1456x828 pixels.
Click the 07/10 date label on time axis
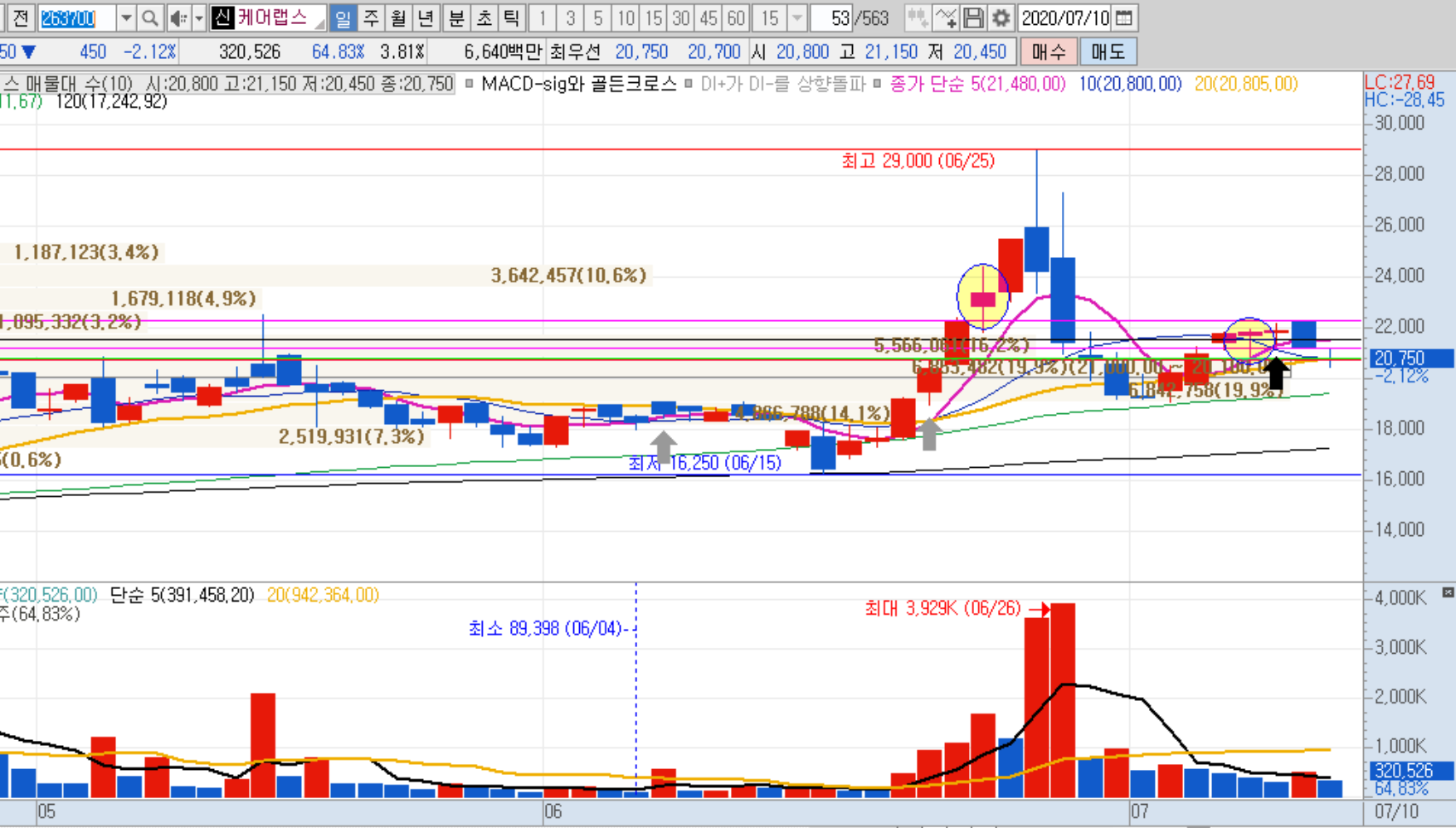tap(1396, 811)
